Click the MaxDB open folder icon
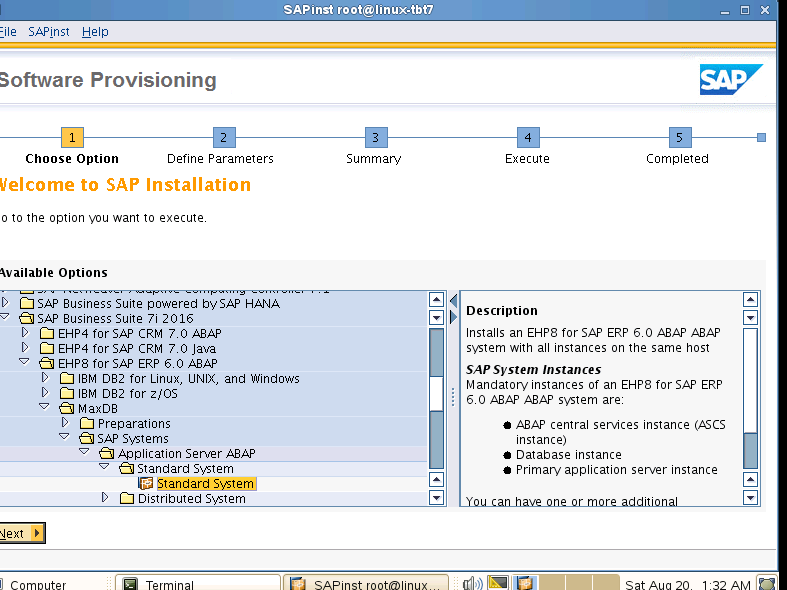The height and width of the screenshot is (590, 787). [x=67, y=408]
